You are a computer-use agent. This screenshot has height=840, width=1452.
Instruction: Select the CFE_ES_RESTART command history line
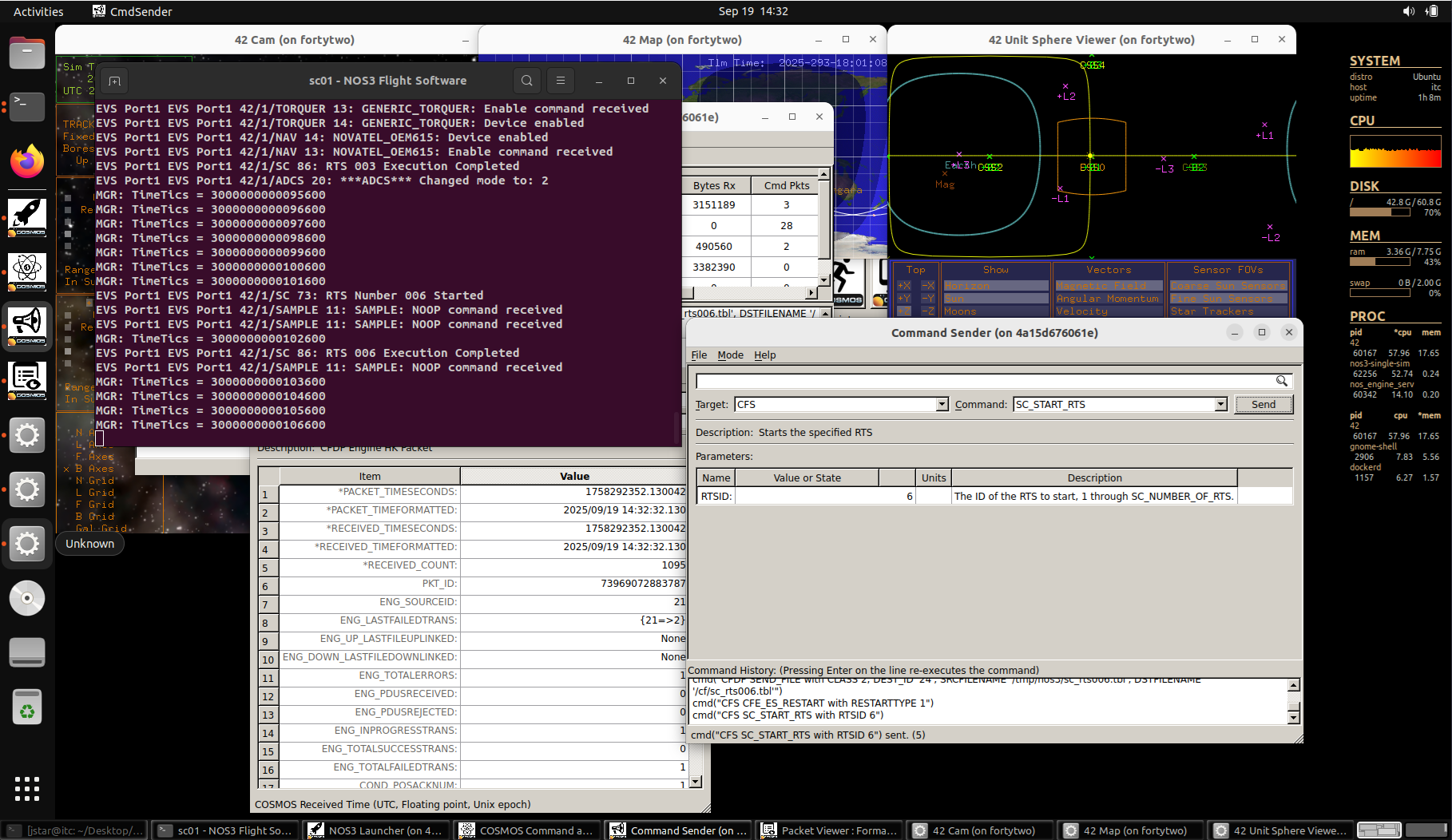coord(812,703)
